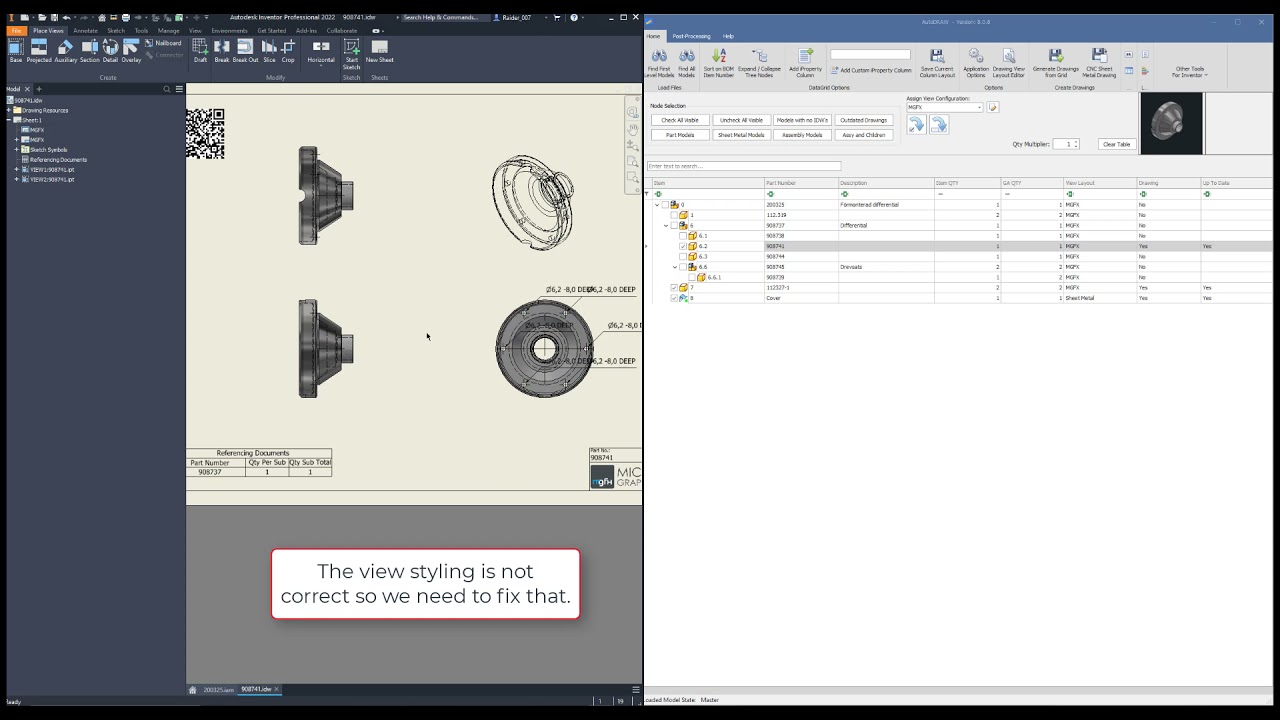Screen dimensions: 1280x720
Task: Click Find First Level Models in AutoDRAW
Action: pos(659,63)
